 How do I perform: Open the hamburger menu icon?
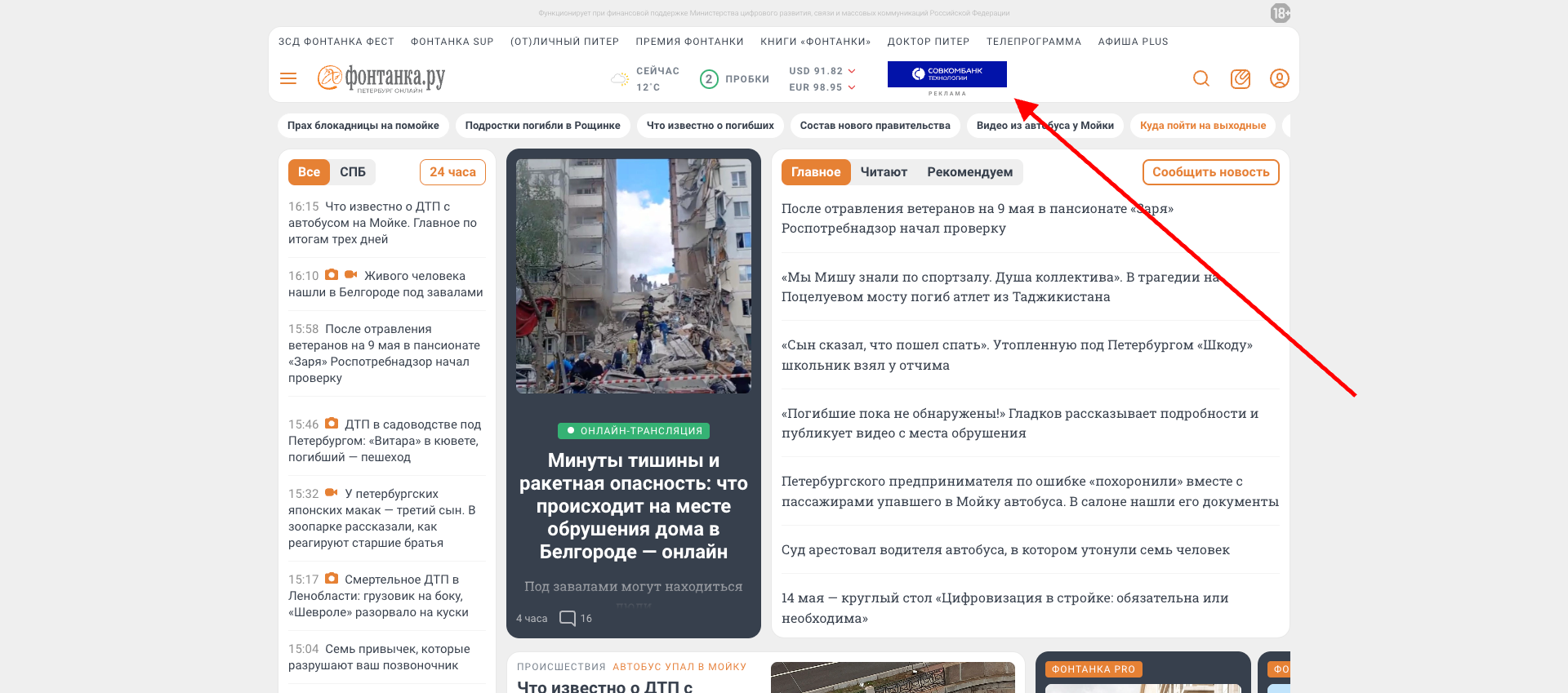[x=288, y=78]
